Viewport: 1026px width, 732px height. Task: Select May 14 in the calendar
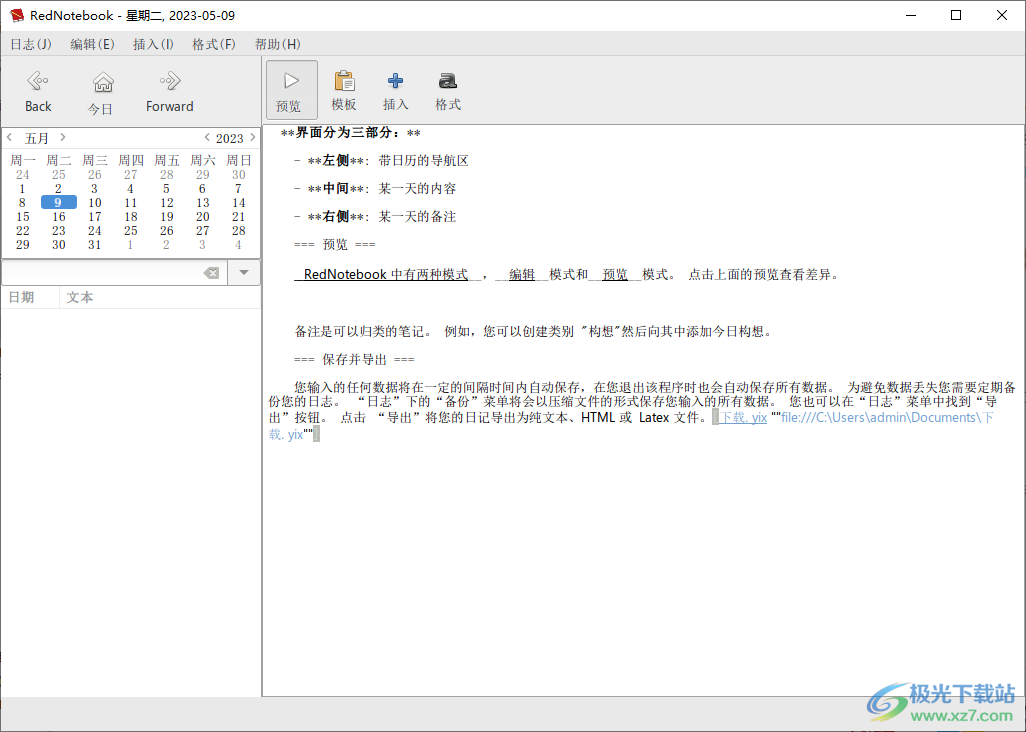tap(239, 203)
